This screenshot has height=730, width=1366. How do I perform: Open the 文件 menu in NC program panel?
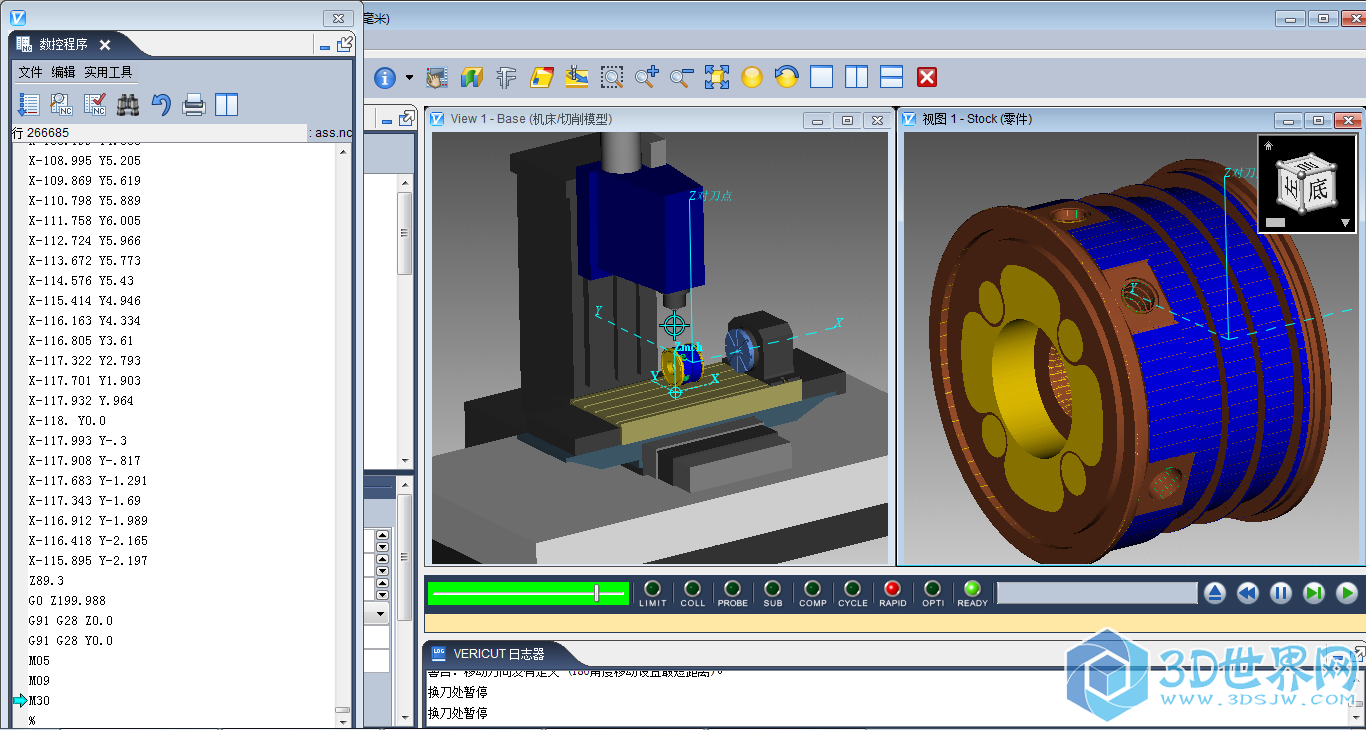point(31,72)
